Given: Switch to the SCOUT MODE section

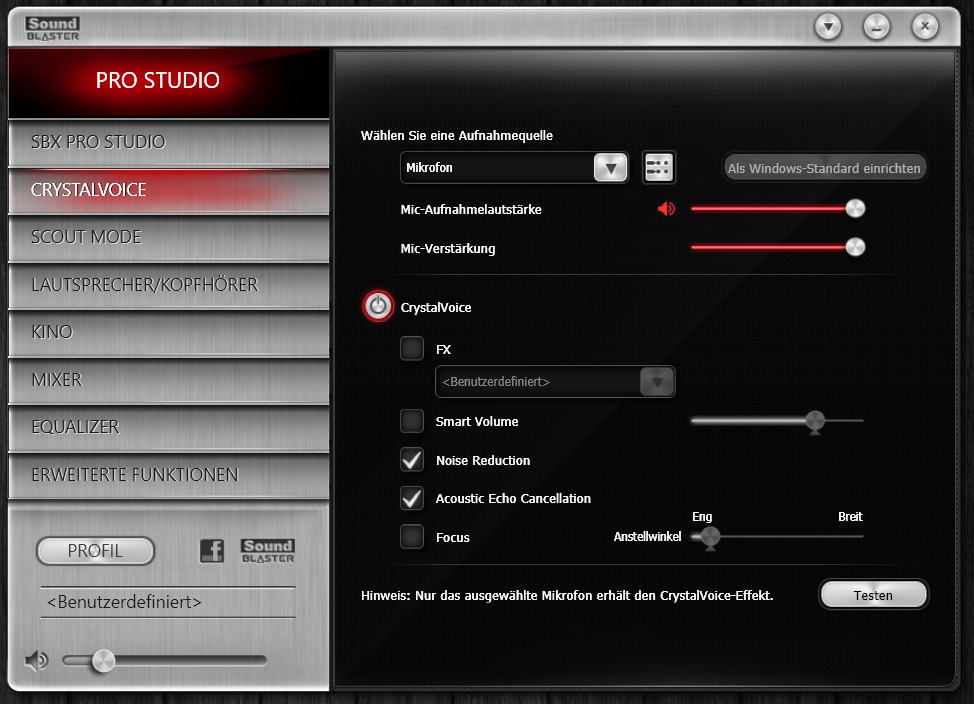Looking at the screenshot, I should coord(168,237).
